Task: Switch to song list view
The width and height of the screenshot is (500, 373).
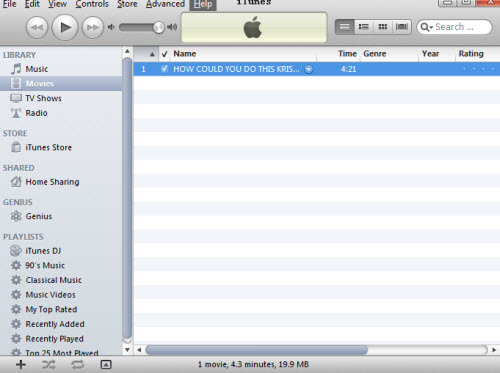Action: pos(345,27)
